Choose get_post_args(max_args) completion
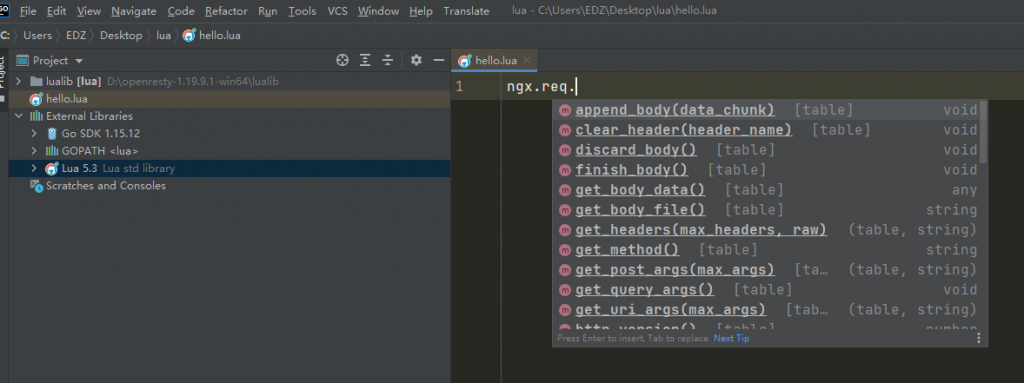Screen dimensions: 1024x383 766,270
